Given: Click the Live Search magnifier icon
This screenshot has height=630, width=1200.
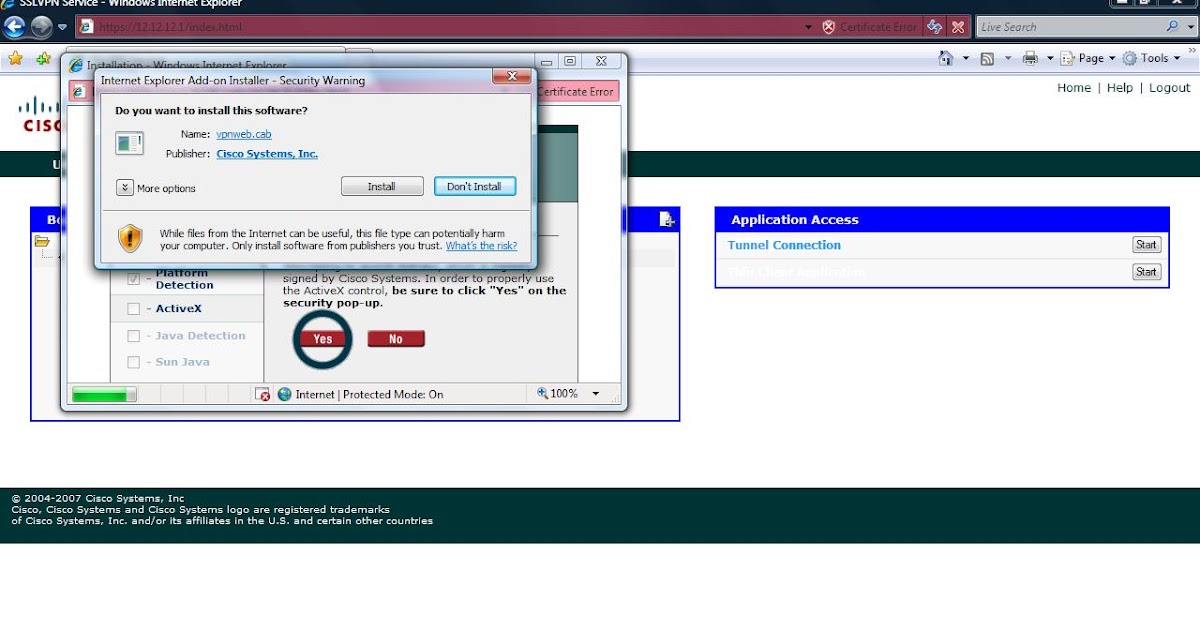Looking at the screenshot, I should (x=1173, y=27).
